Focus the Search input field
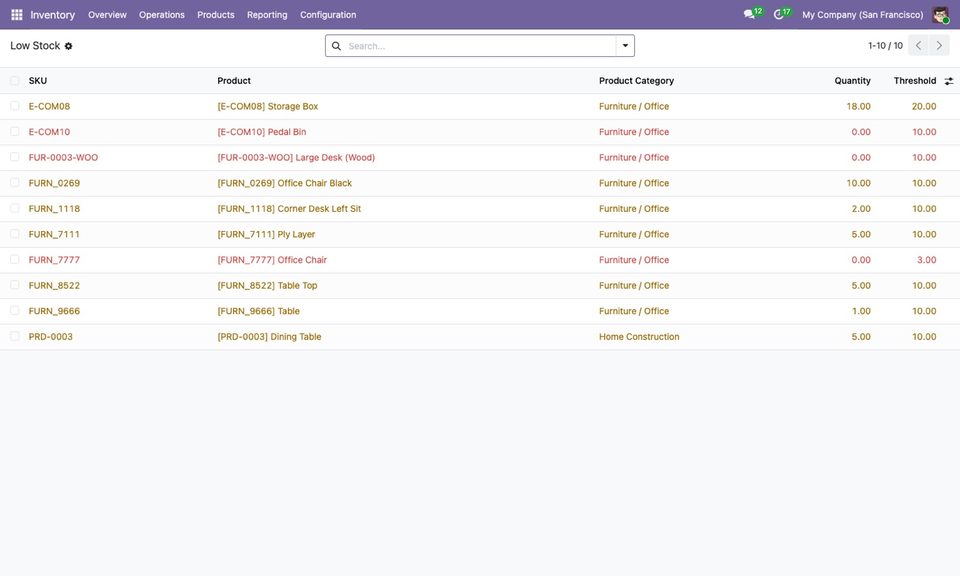This screenshot has height=576, width=960. (479, 46)
